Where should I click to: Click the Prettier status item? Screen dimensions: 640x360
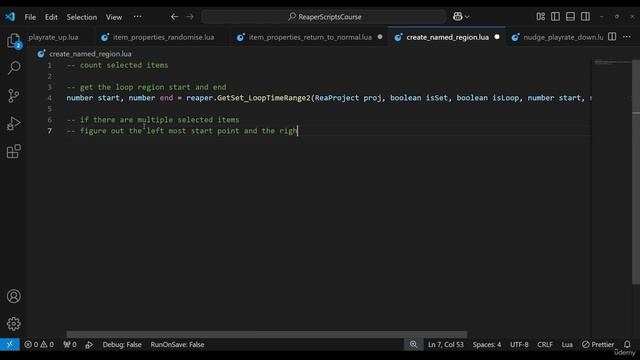tap(598, 344)
